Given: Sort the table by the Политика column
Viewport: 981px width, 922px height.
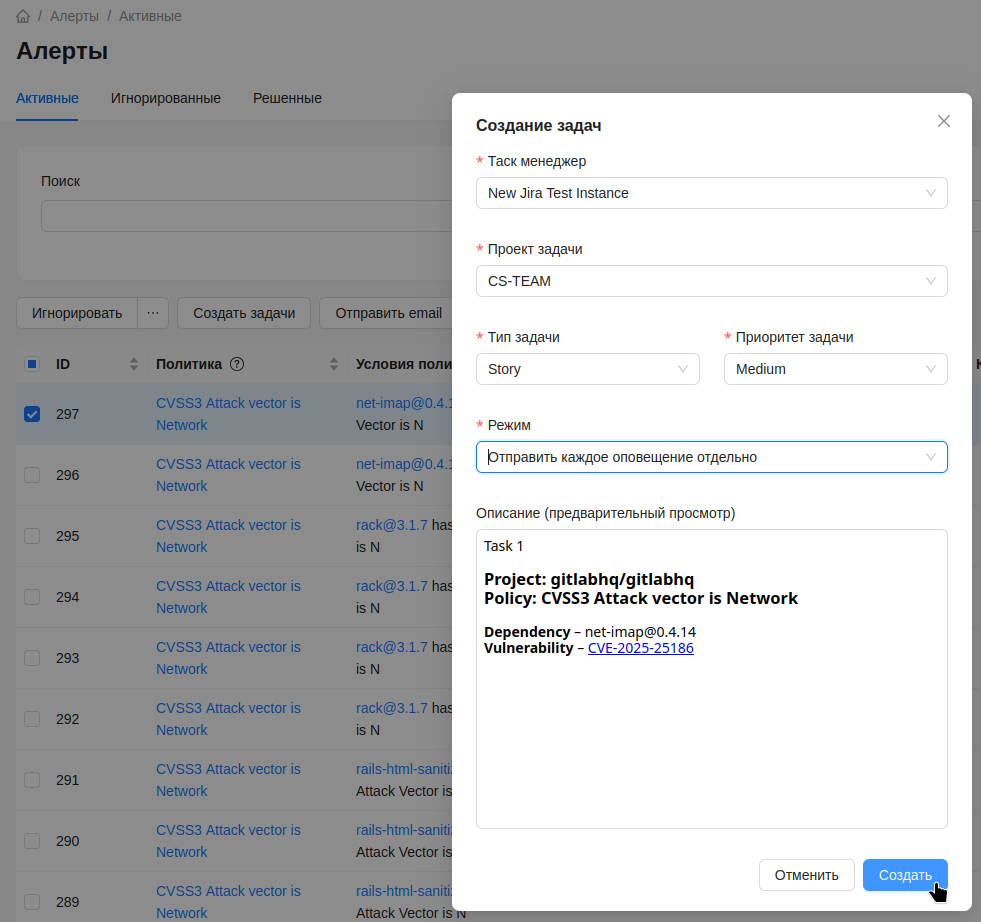Looking at the screenshot, I should click(x=333, y=364).
